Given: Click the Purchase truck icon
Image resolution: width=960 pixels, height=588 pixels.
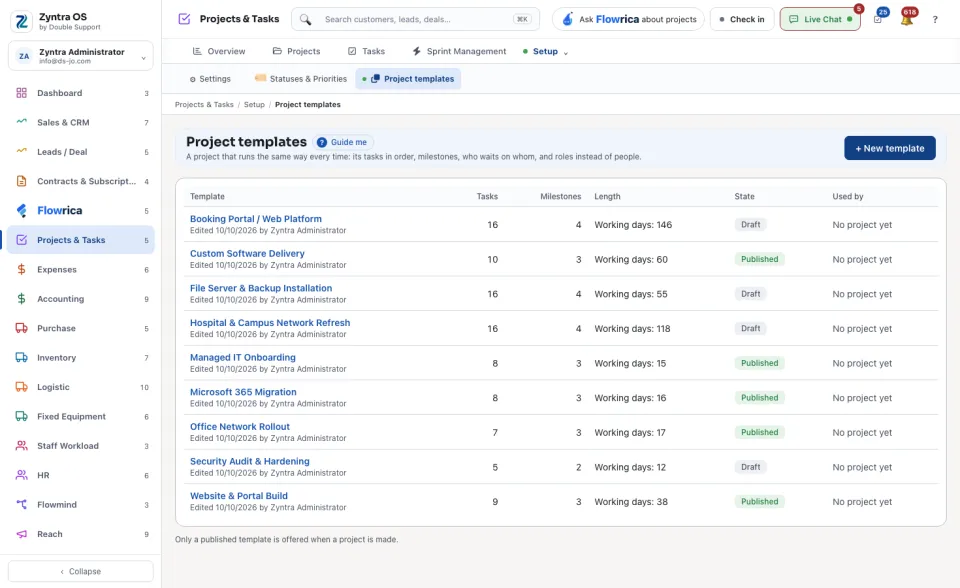Looking at the screenshot, I should [x=21, y=328].
